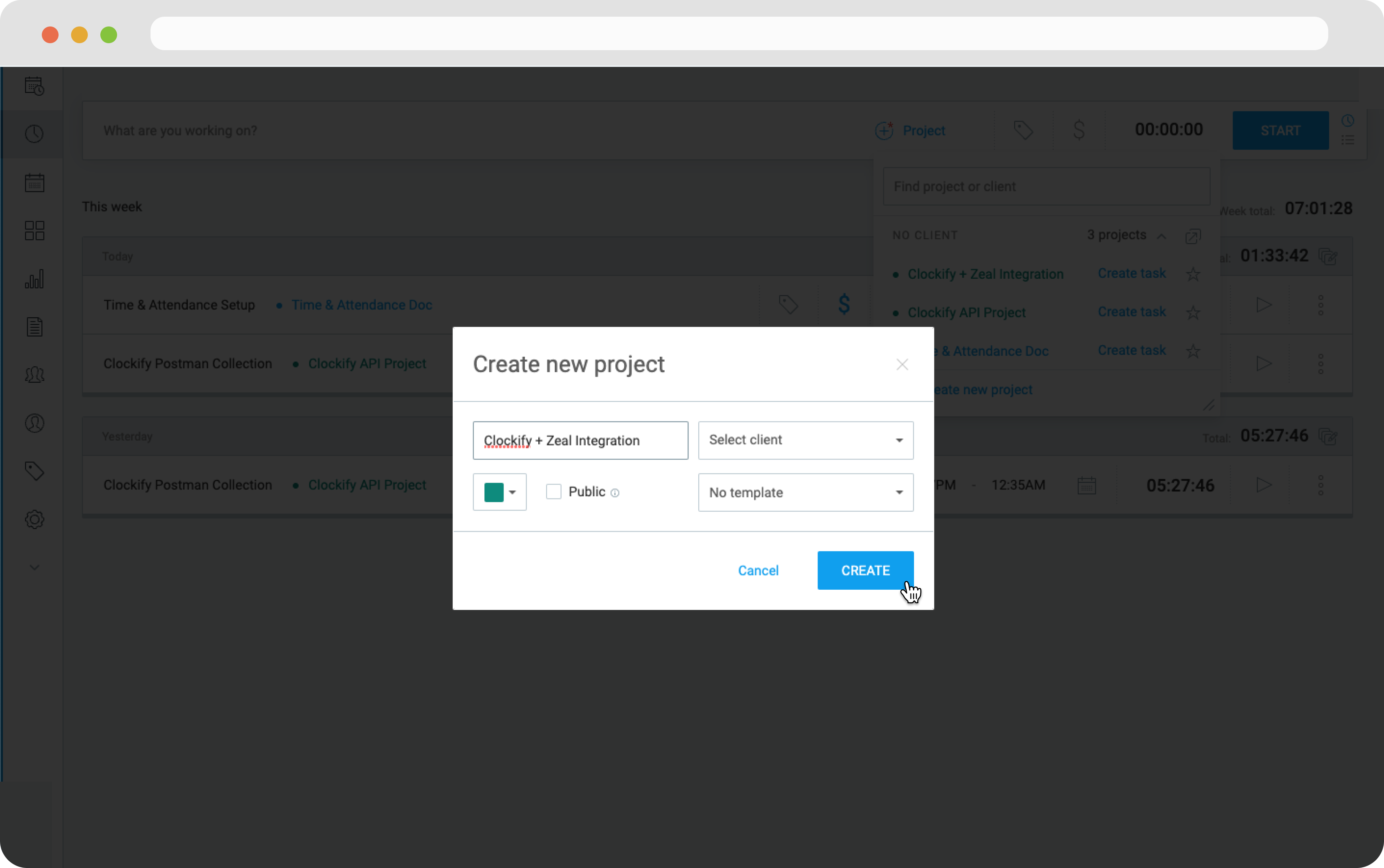Create task for Attendance Doc project
The width and height of the screenshot is (1384, 868).
click(1131, 350)
